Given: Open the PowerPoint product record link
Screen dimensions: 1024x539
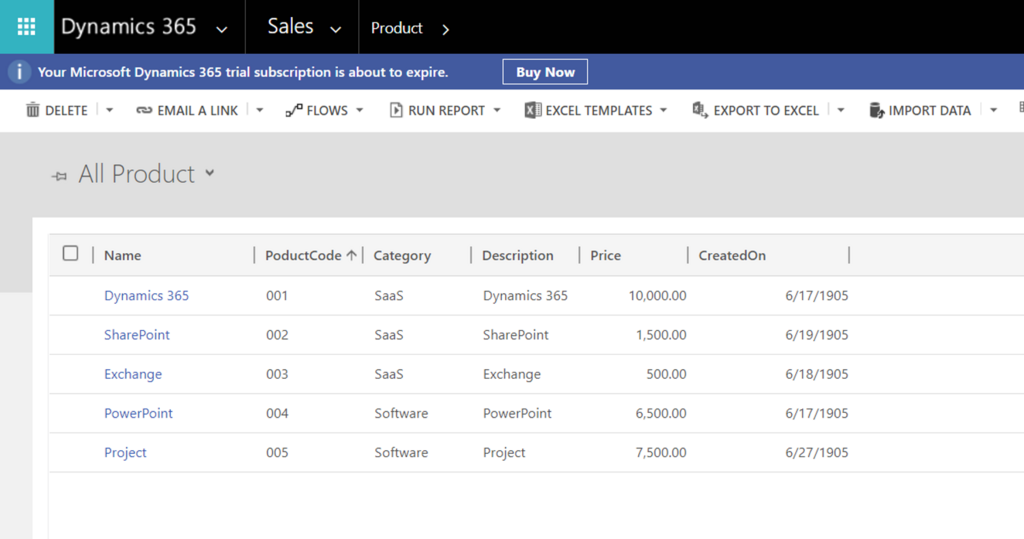Looking at the screenshot, I should (138, 413).
